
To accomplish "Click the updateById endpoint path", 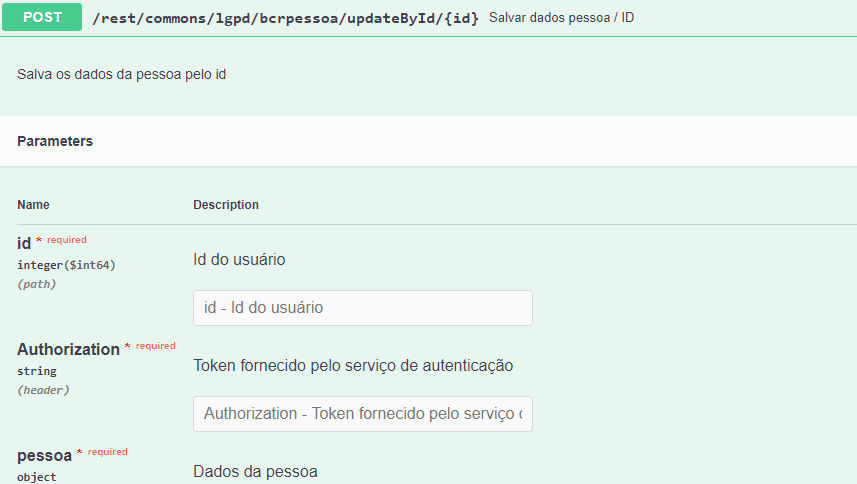I will [285, 18].
